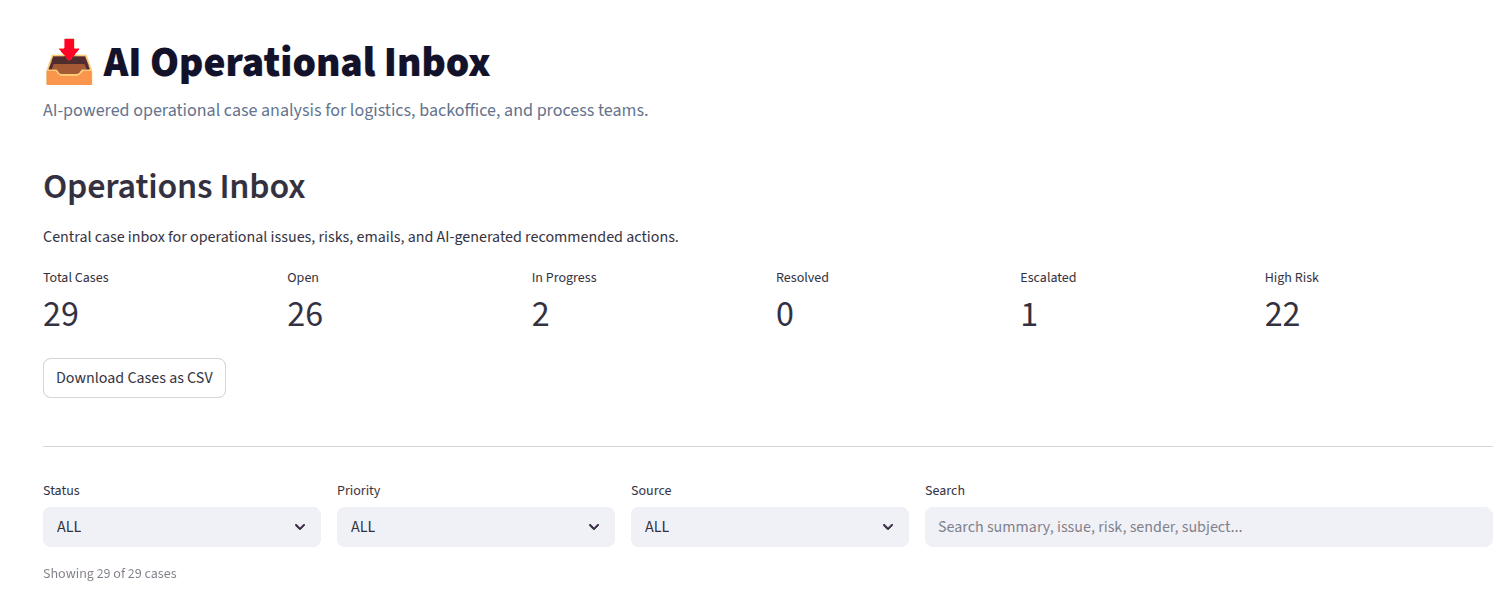
Task: Select the In Progress value 2
Action: [541, 315]
